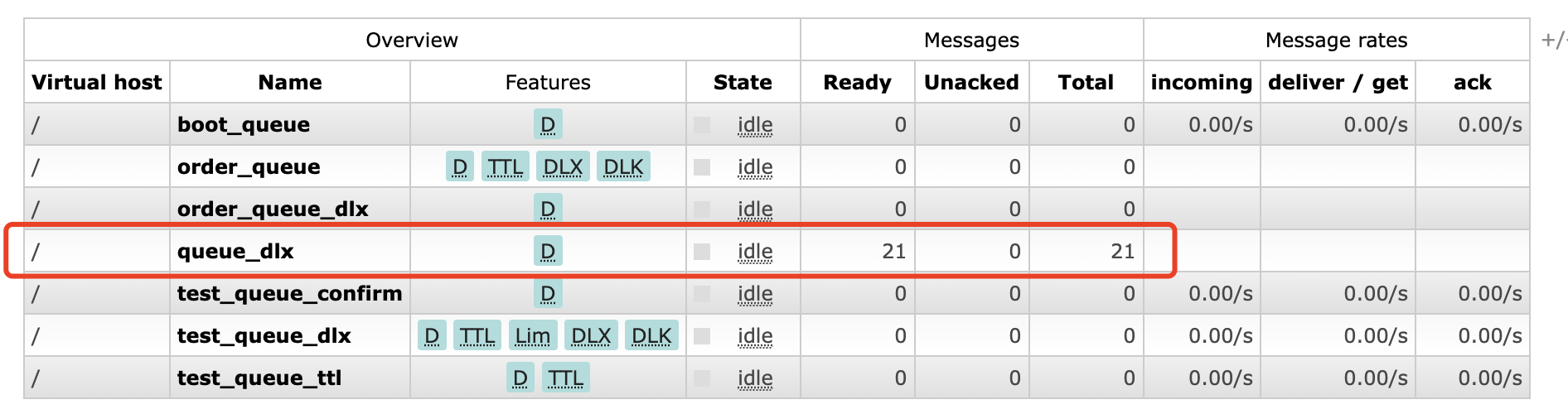Click DLX badge in order_queue row
The image size is (1568, 414).
click(x=563, y=167)
